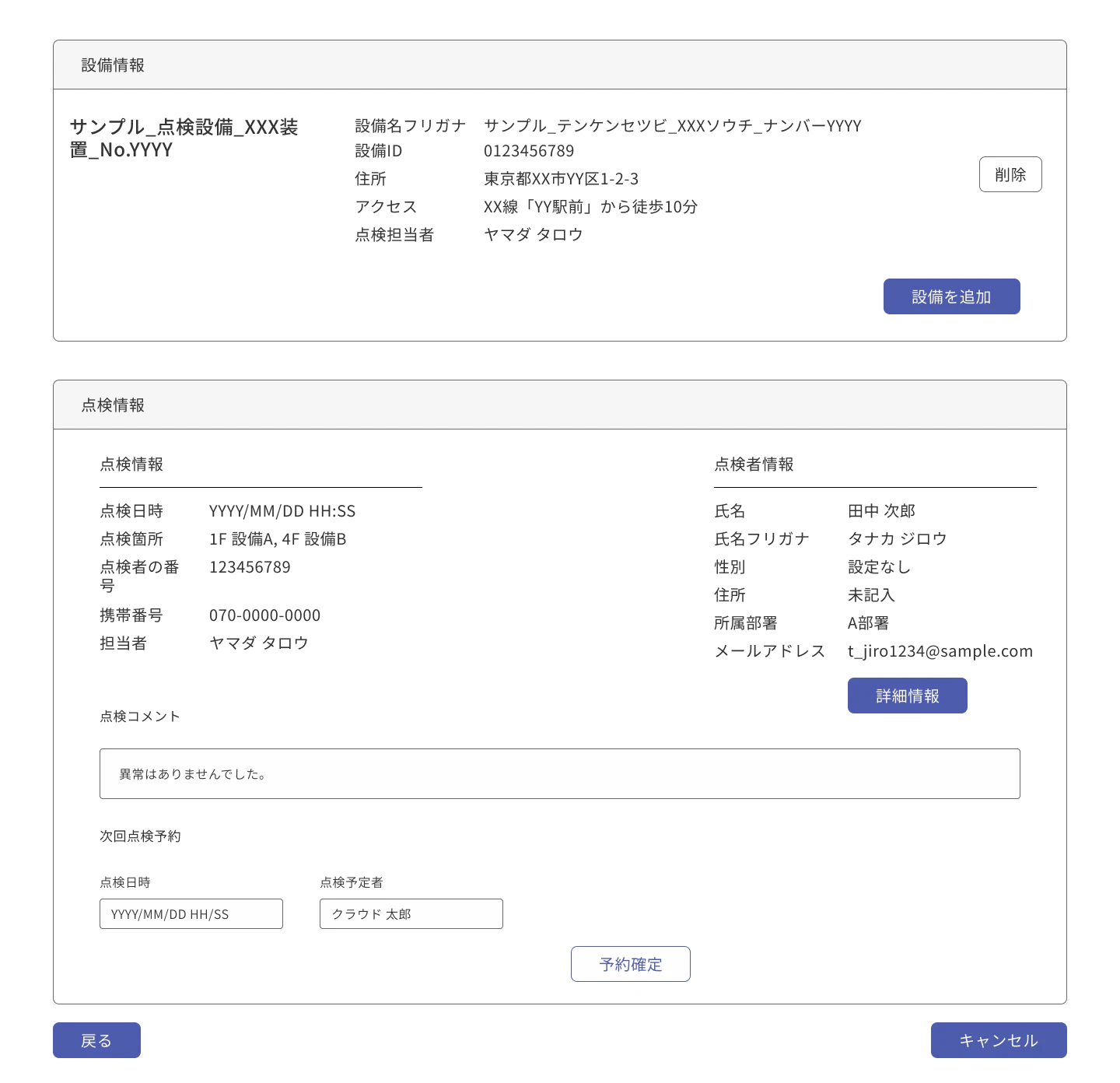Click inside the 点検コメント comment box
The width and height of the screenshot is (1120, 1083).
pos(558,773)
